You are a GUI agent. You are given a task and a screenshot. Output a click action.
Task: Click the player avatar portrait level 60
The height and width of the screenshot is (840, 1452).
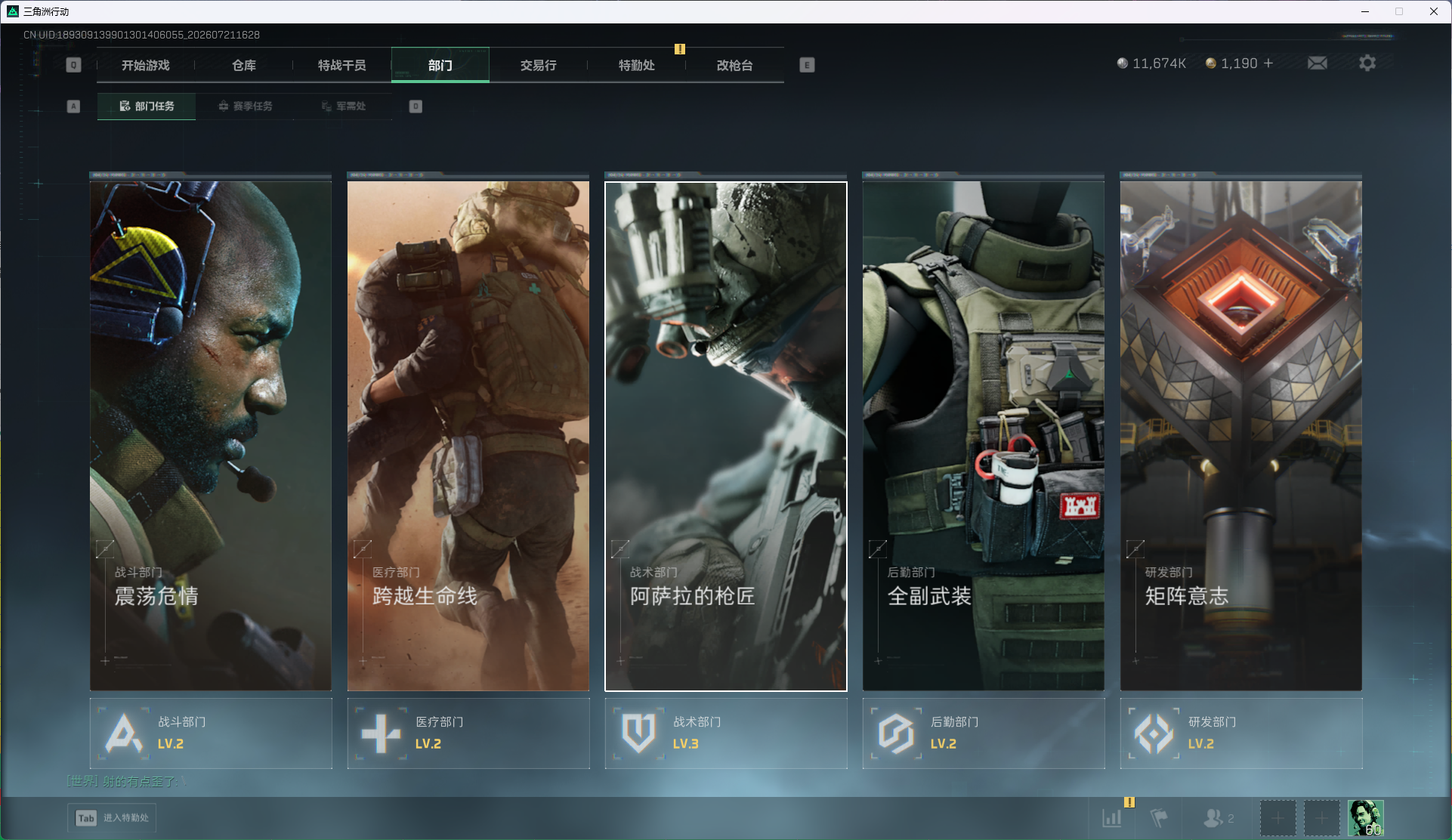tap(1366, 818)
